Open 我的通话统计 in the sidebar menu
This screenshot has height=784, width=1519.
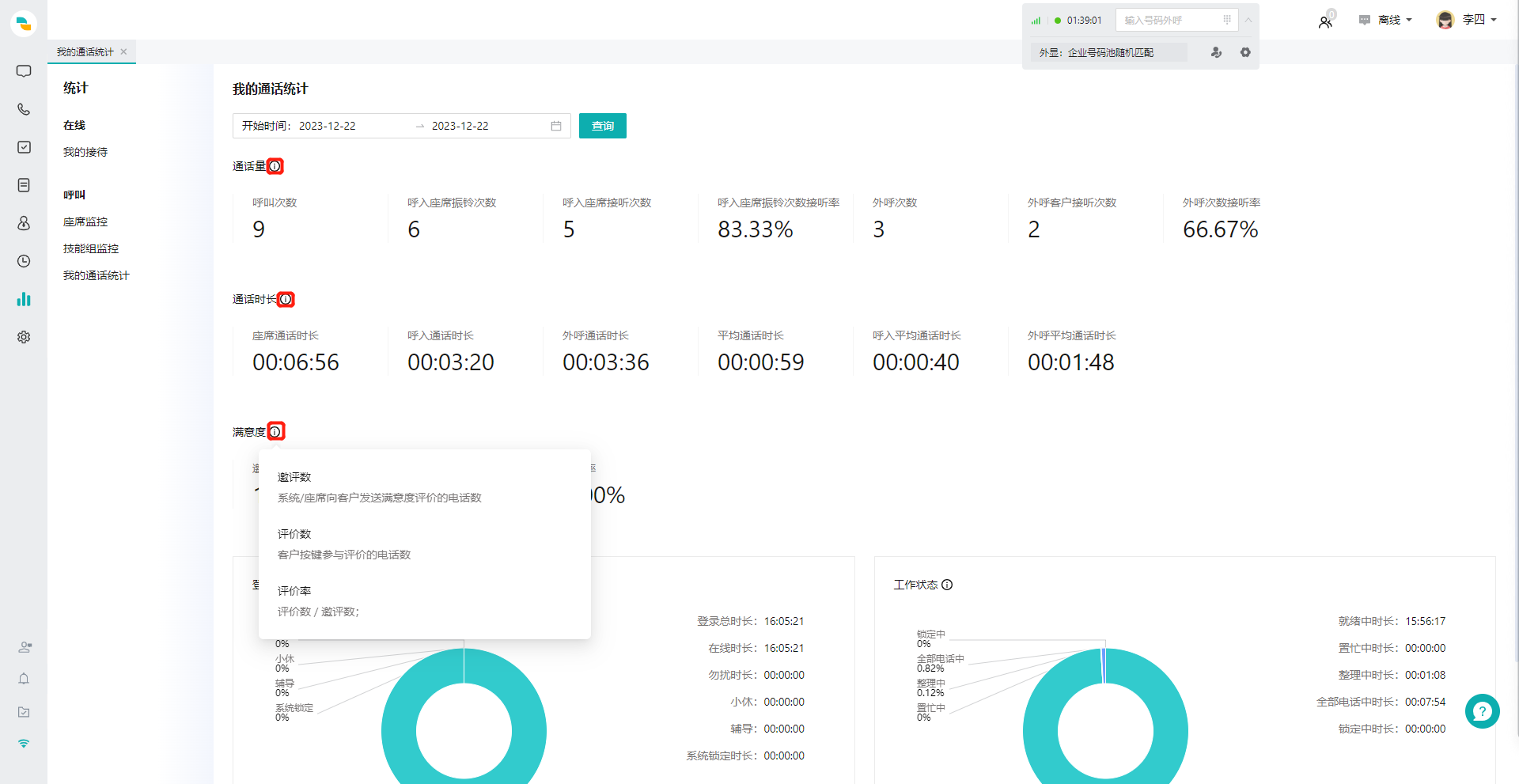click(x=97, y=275)
